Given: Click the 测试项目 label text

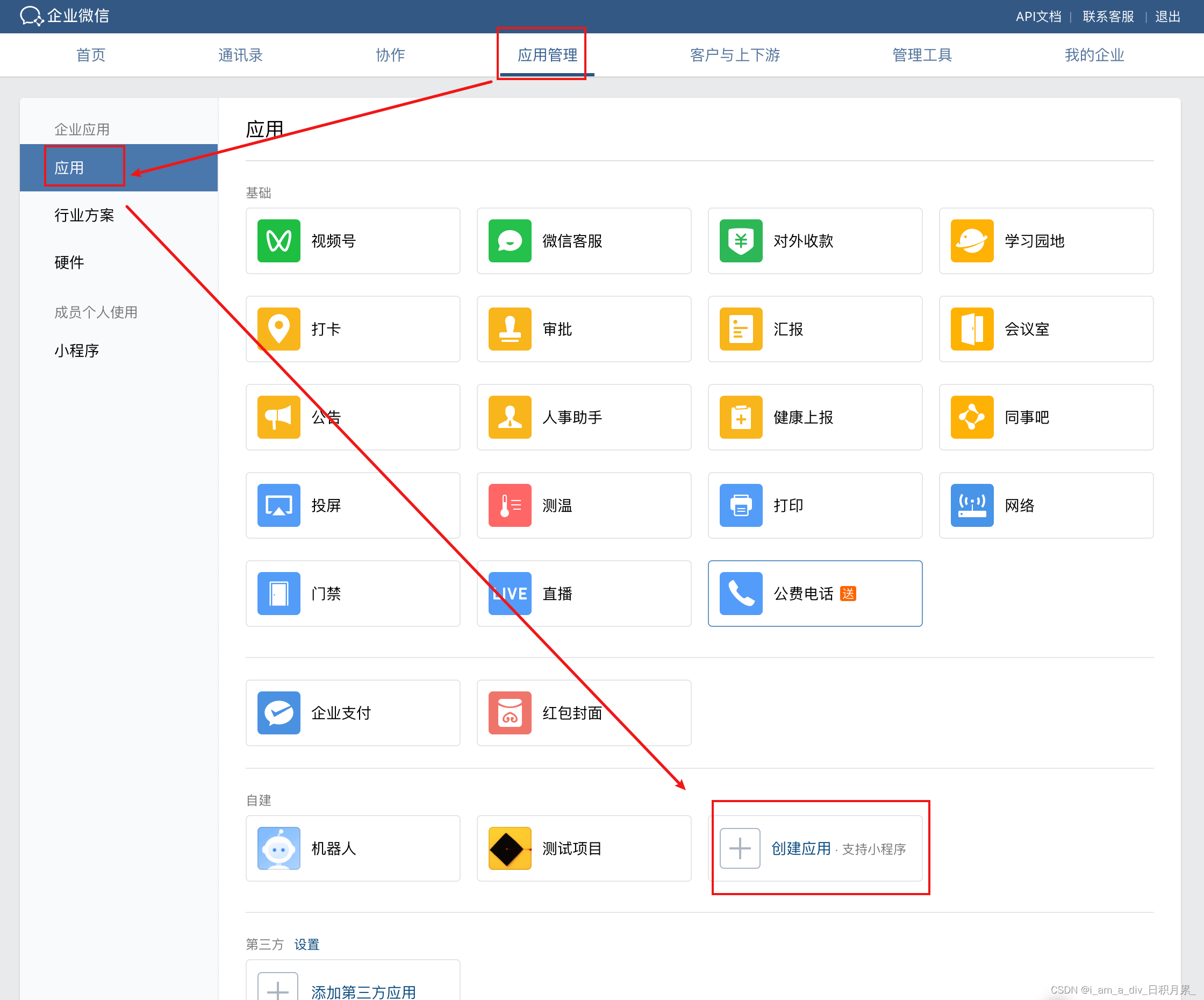Looking at the screenshot, I should click(572, 848).
